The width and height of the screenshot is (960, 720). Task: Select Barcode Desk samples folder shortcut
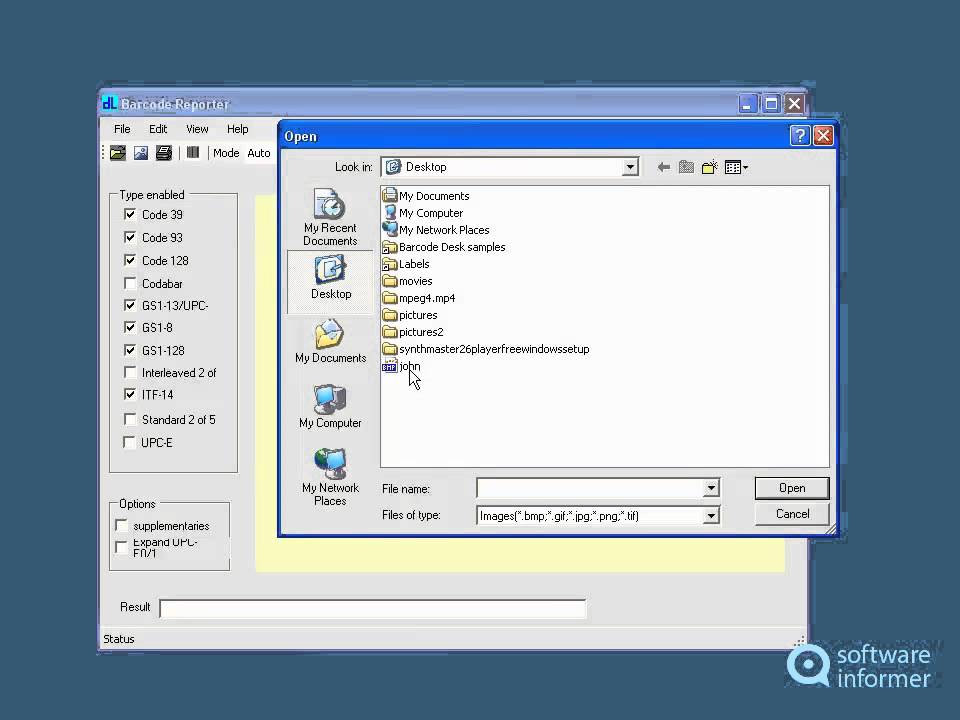point(444,247)
